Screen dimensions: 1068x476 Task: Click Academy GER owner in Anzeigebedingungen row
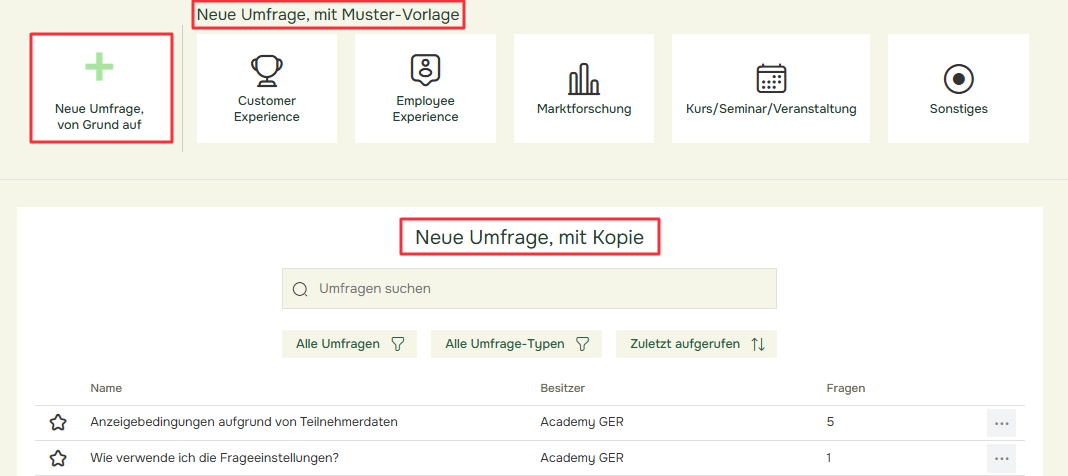[582, 422]
